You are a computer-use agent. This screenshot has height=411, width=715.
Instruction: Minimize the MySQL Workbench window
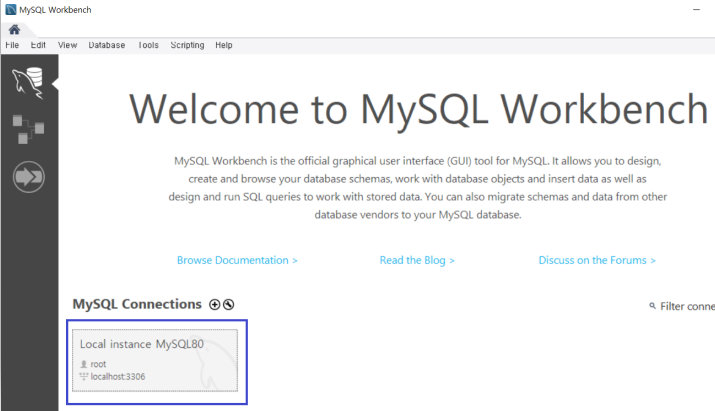click(x=696, y=10)
